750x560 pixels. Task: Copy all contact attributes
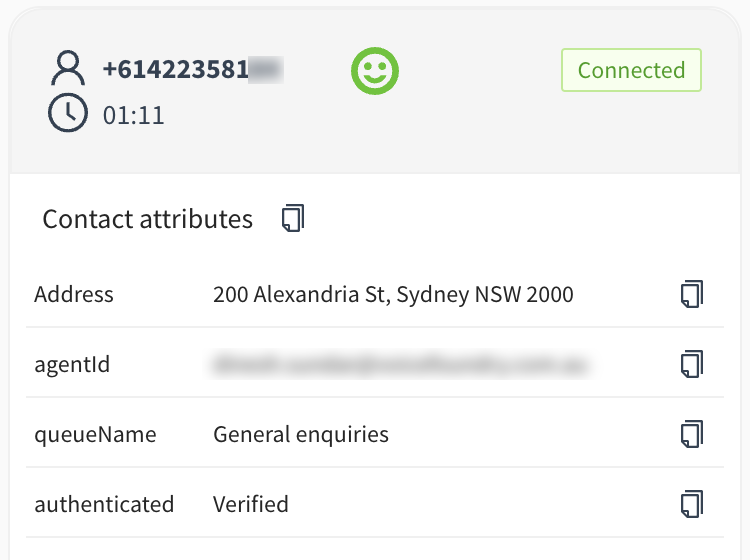click(x=293, y=219)
